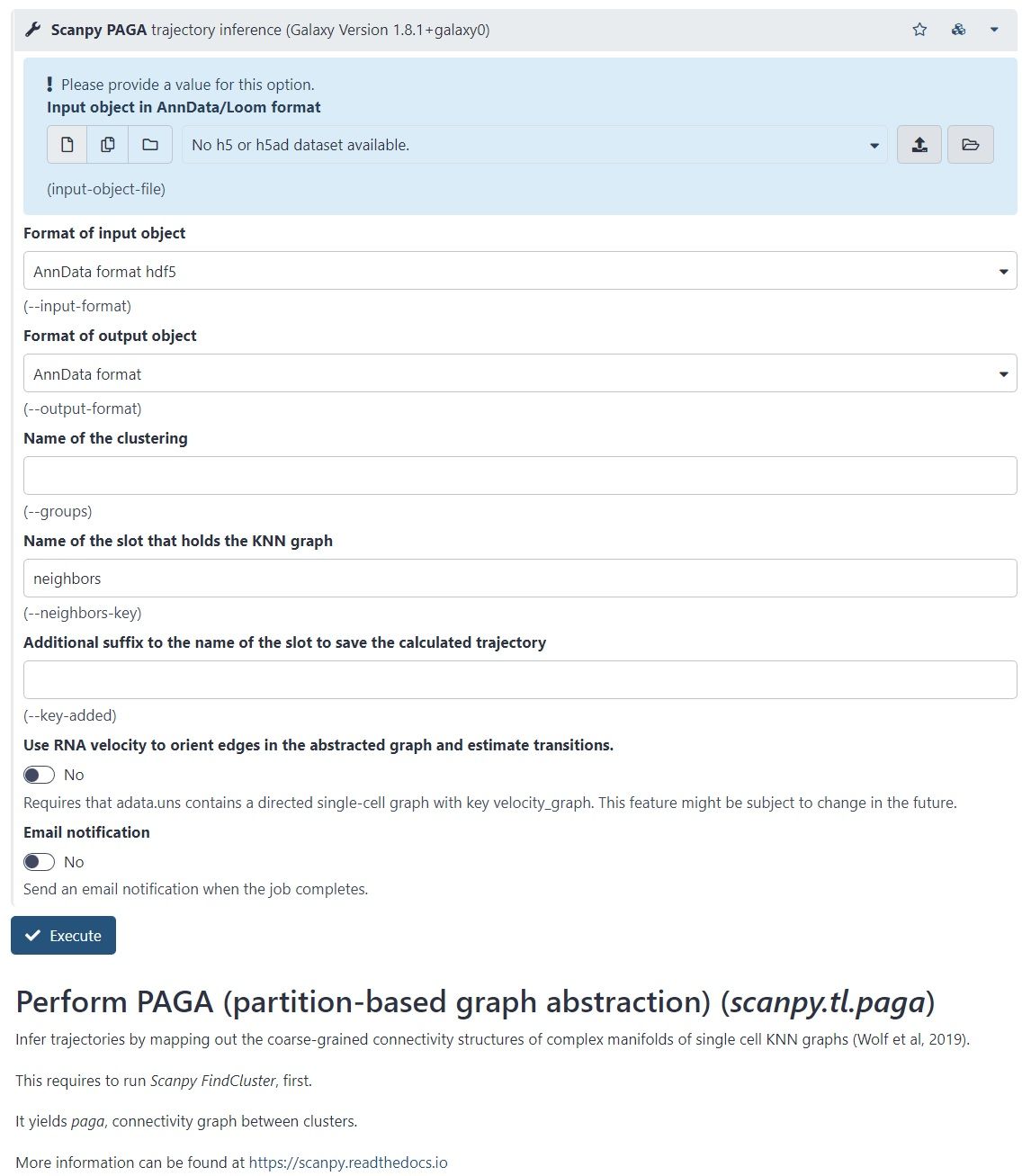Expand tool options caret in header
Image resolution: width=1022 pixels, height=1176 pixels.
tap(994, 30)
